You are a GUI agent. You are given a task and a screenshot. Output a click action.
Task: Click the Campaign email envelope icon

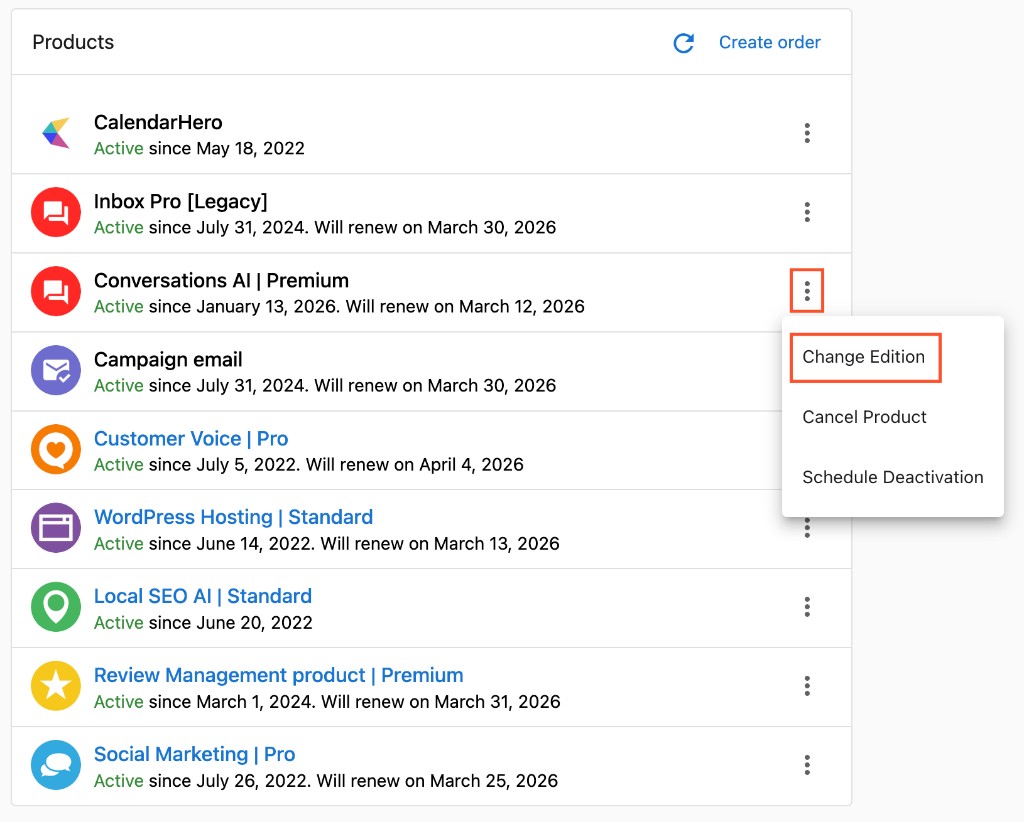point(56,370)
